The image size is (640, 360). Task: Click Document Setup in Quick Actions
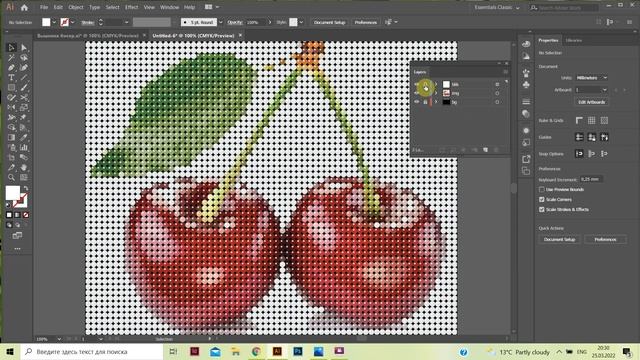[x=559, y=240]
